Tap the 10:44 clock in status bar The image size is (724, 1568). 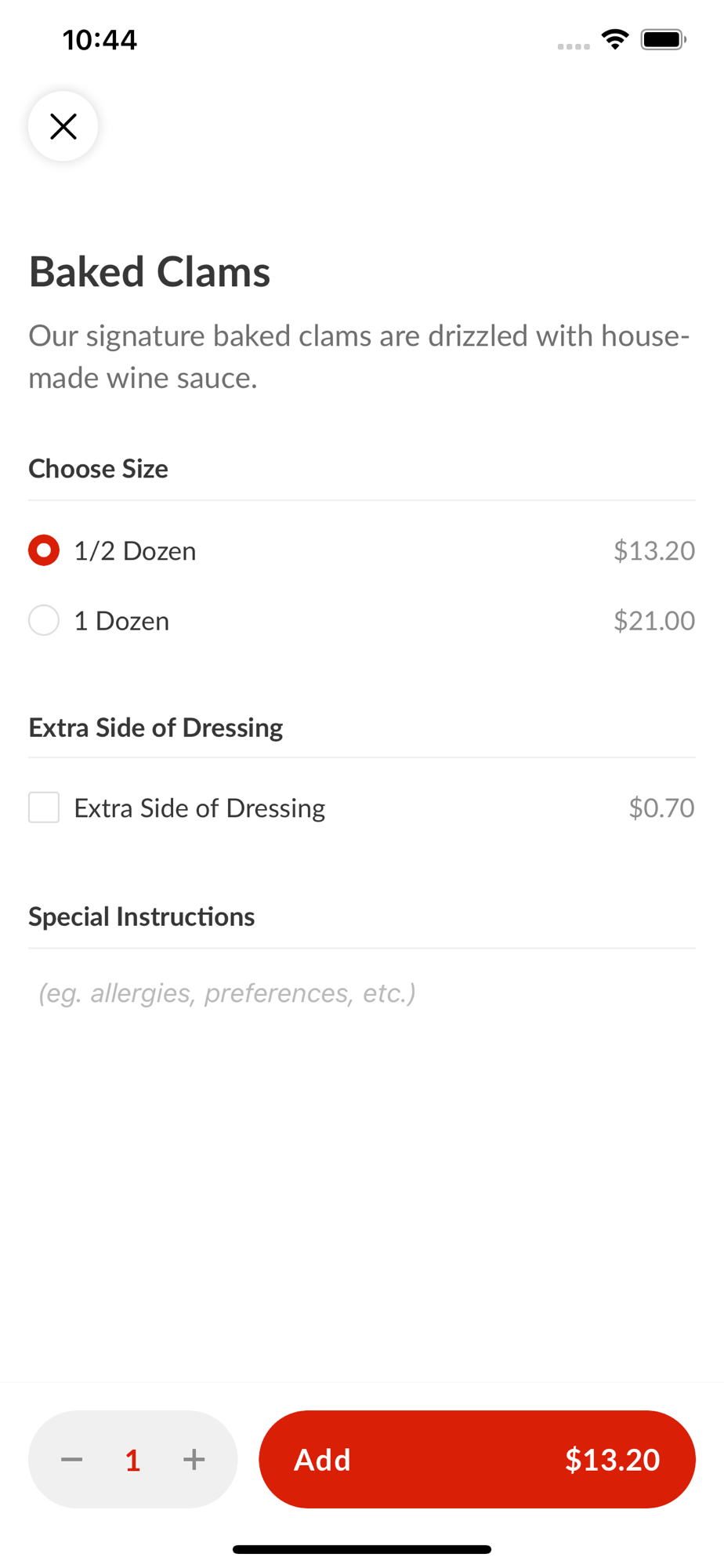point(100,40)
